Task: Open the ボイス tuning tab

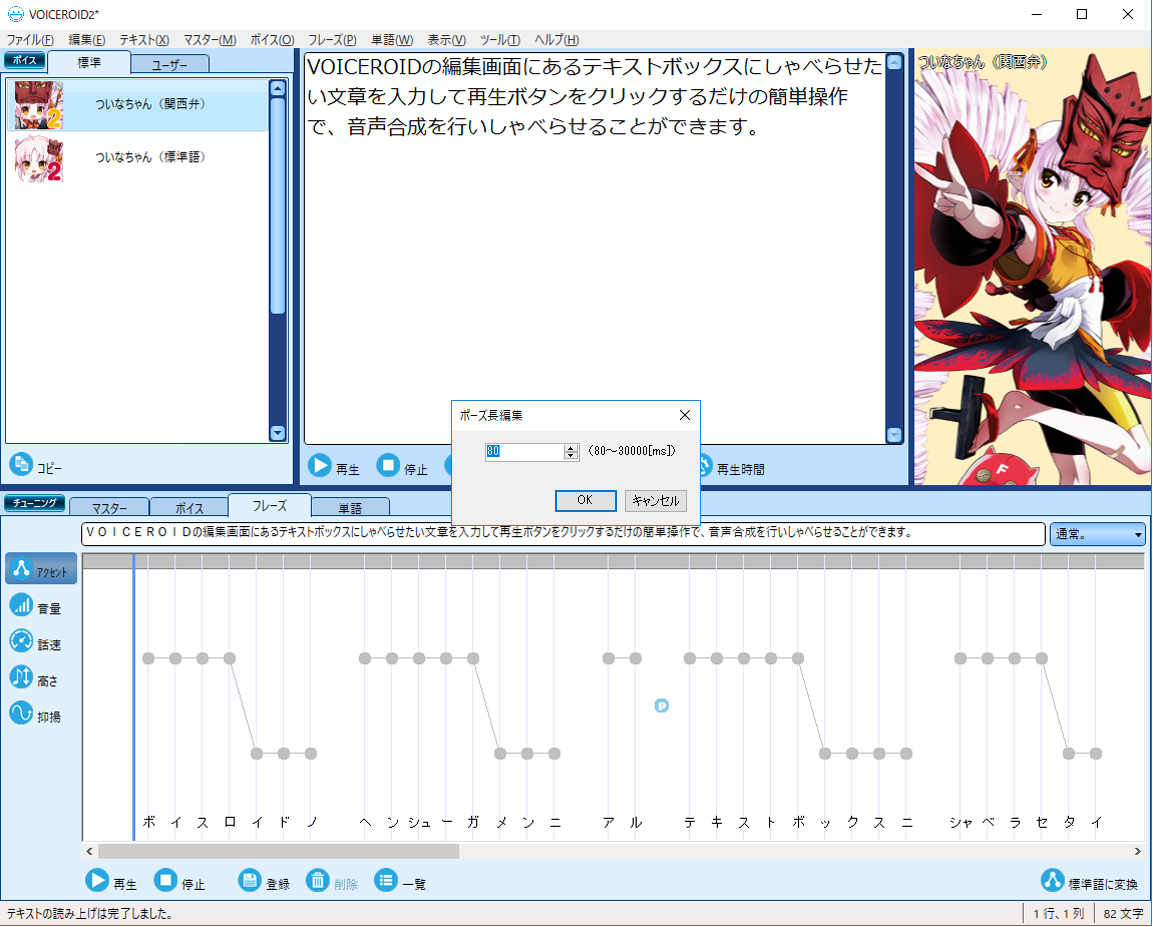Action: tap(189, 507)
